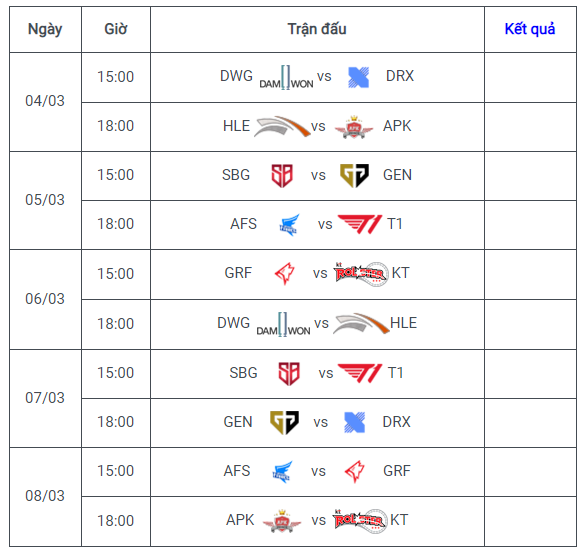The width and height of the screenshot is (586, 553).
Task: Click KT Rolster logo in 06/03 match
Action: tap(361, 274)
